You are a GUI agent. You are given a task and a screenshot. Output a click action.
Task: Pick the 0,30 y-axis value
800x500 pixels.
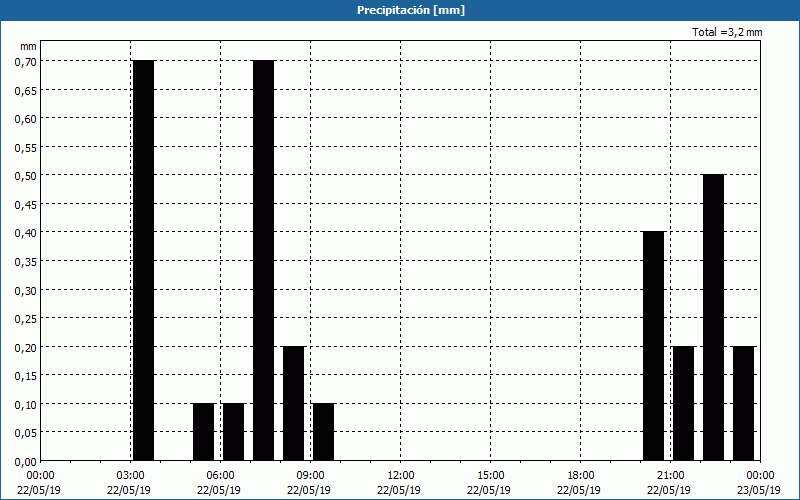pos(24,290)
